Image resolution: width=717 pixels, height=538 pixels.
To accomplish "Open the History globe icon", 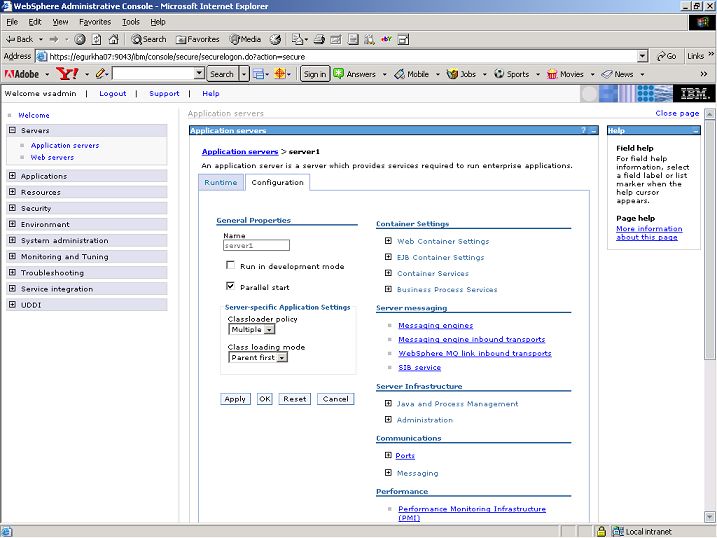I will pyautogui.click(x=275, y=39).
